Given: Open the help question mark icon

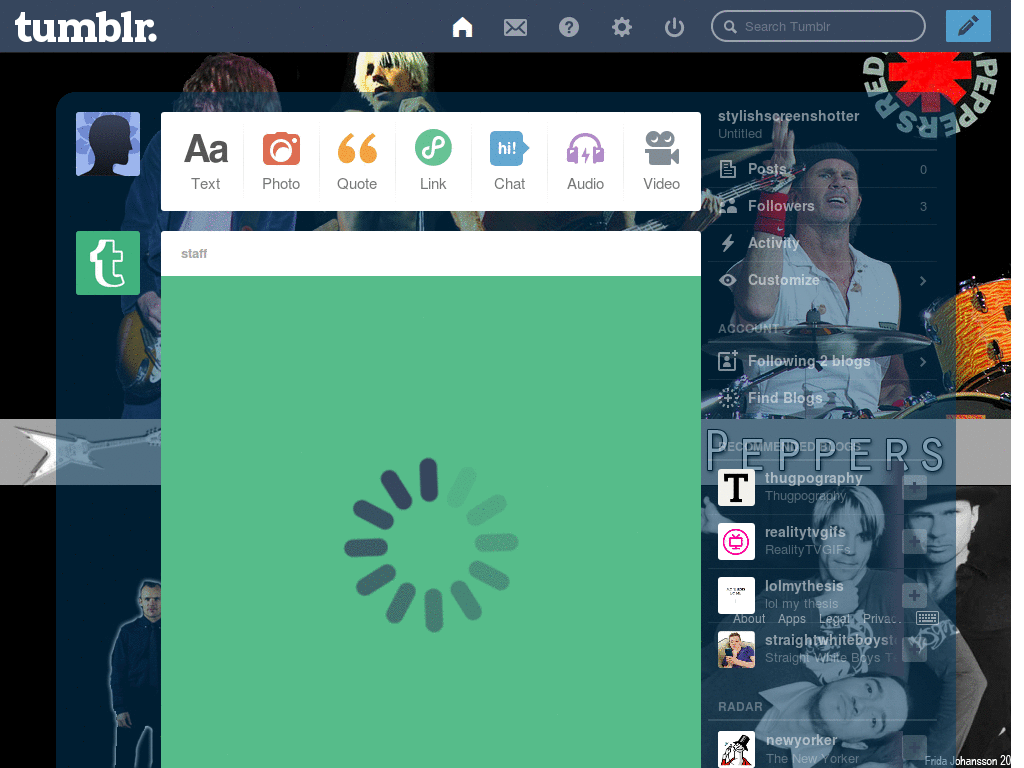Looking at the screenshot, I should pos(569,27).
